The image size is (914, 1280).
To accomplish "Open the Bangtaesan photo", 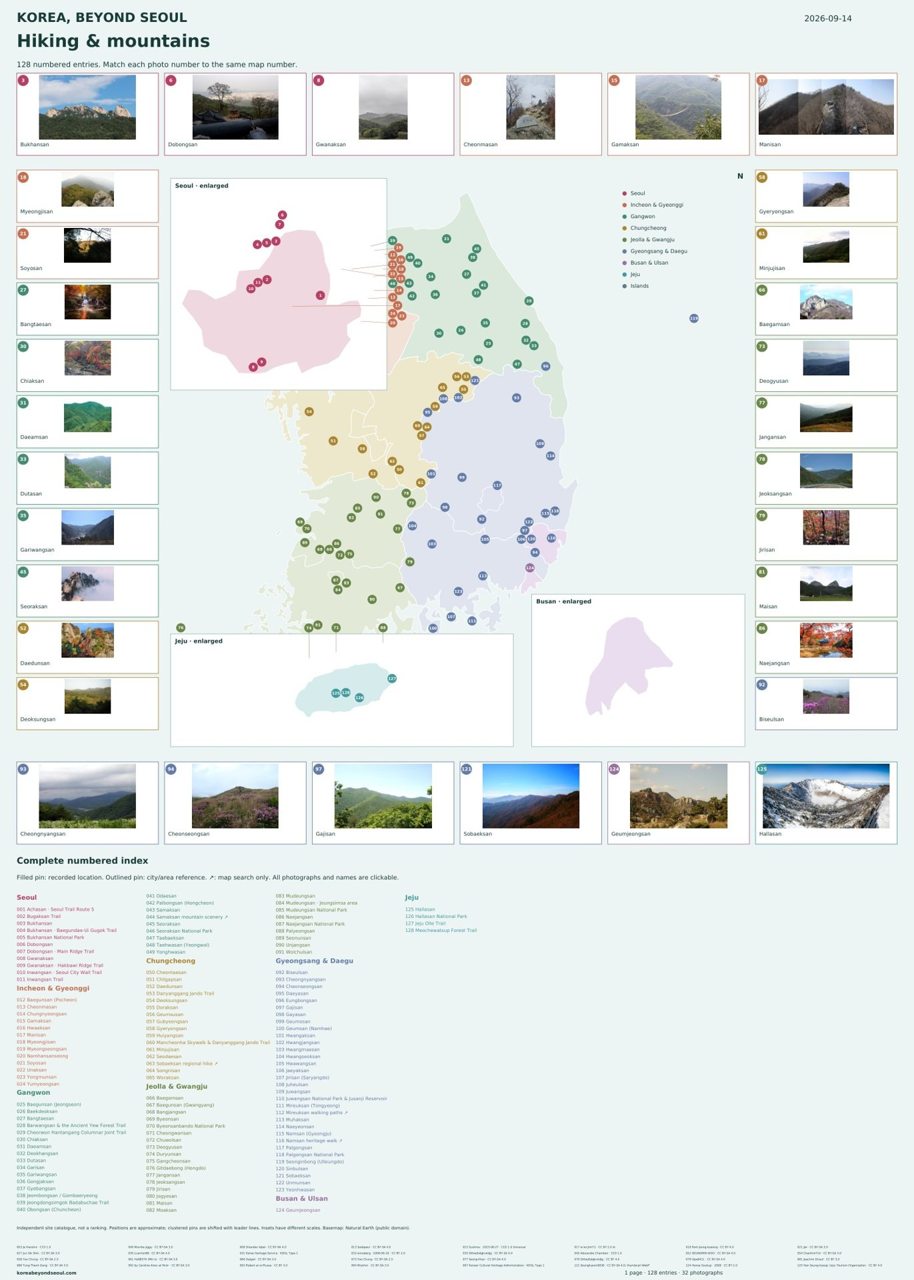I will pyautogui.click(x=87, y=302).
